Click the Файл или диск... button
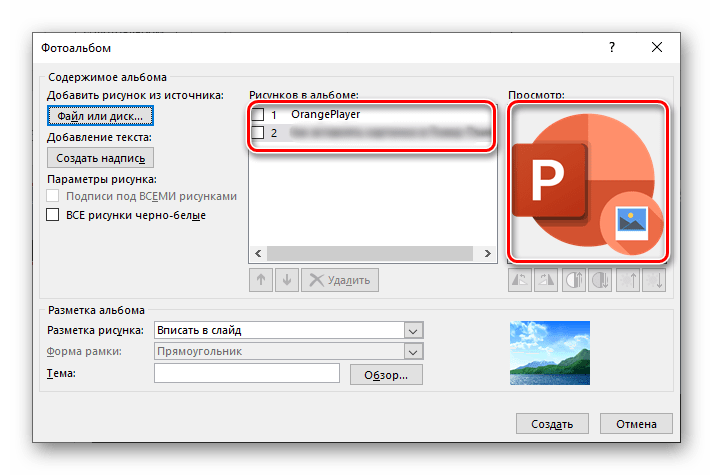 click(x=100, y=116)
